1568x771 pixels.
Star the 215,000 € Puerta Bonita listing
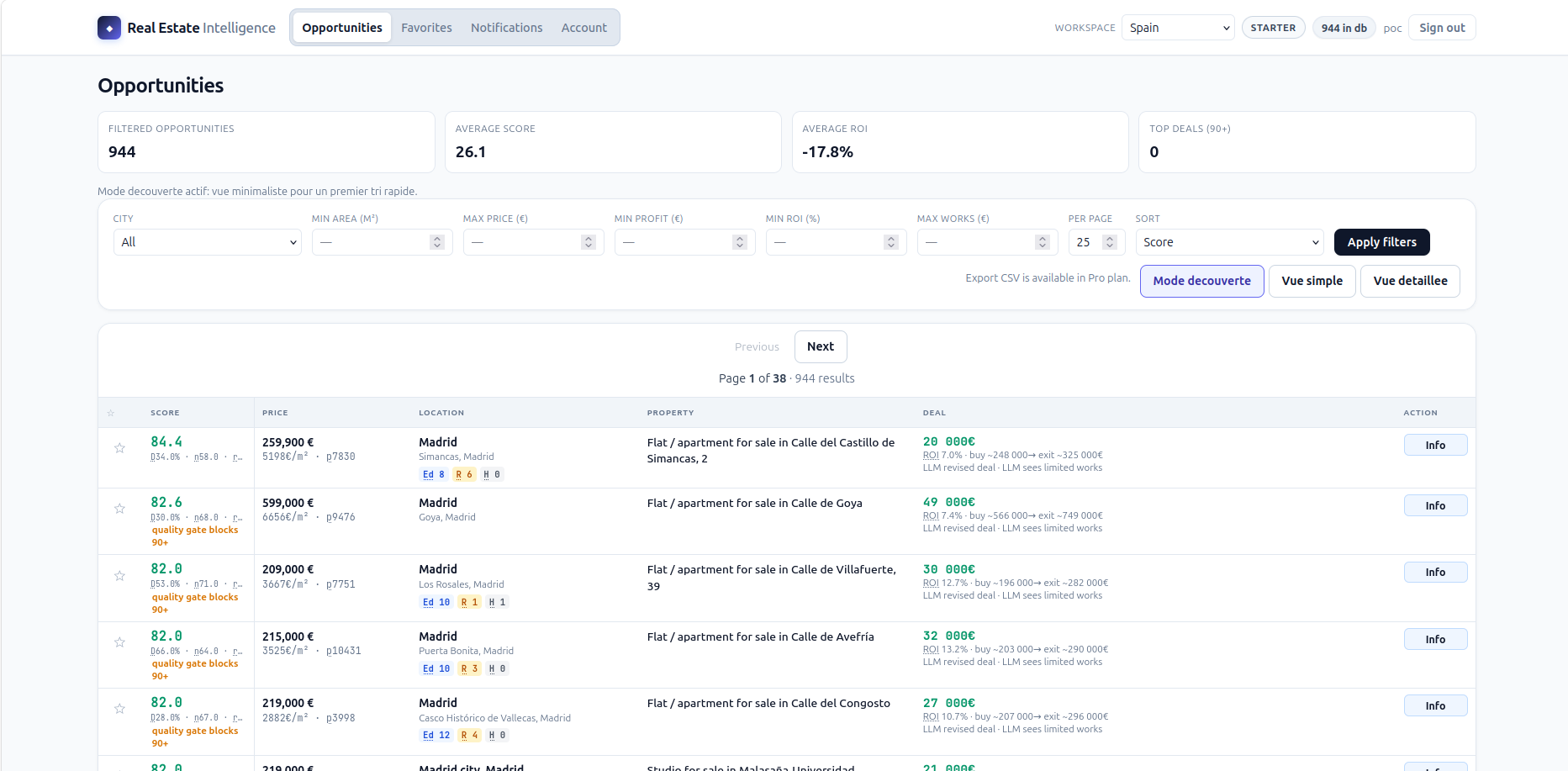point(119,642)
